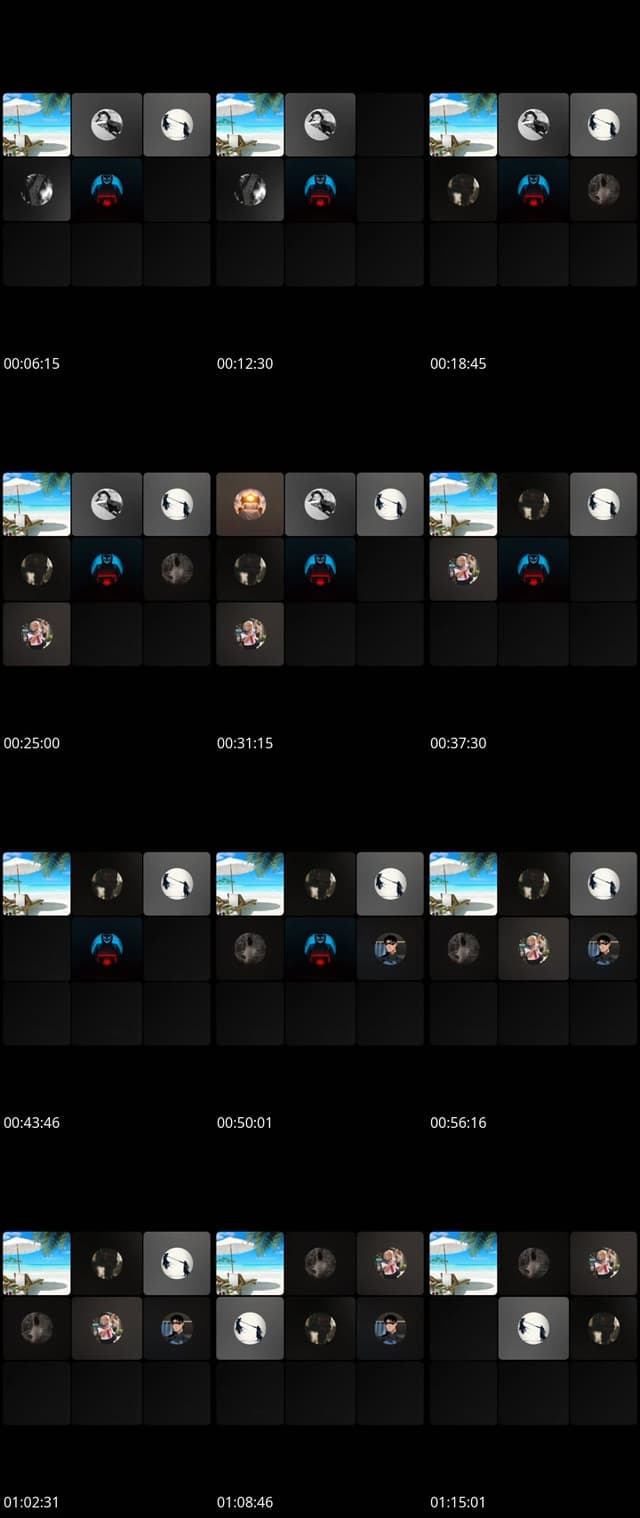The width and height of the screenshot is (640, 1518).
Task: Click the pink-haired avatar in the 00:37:30 frame
Action: [463, 569]
